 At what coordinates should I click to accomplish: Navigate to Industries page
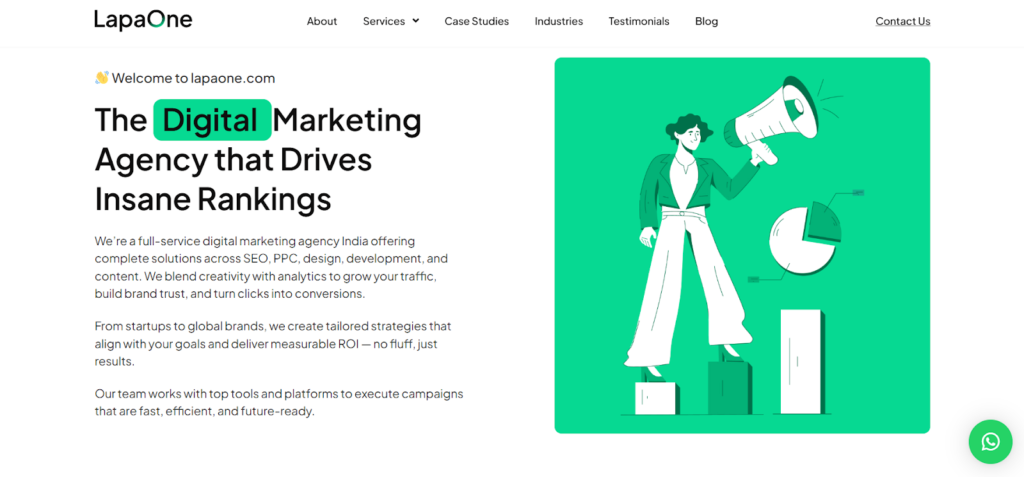[x=559, y=21]
